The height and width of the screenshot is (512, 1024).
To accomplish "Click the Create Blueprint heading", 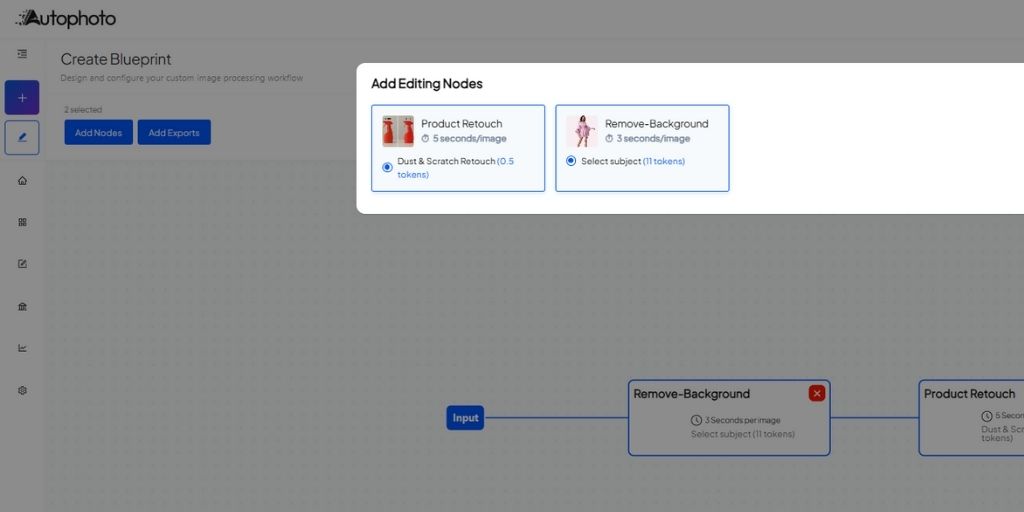I will pyautogui.click(x=116, y=59).
